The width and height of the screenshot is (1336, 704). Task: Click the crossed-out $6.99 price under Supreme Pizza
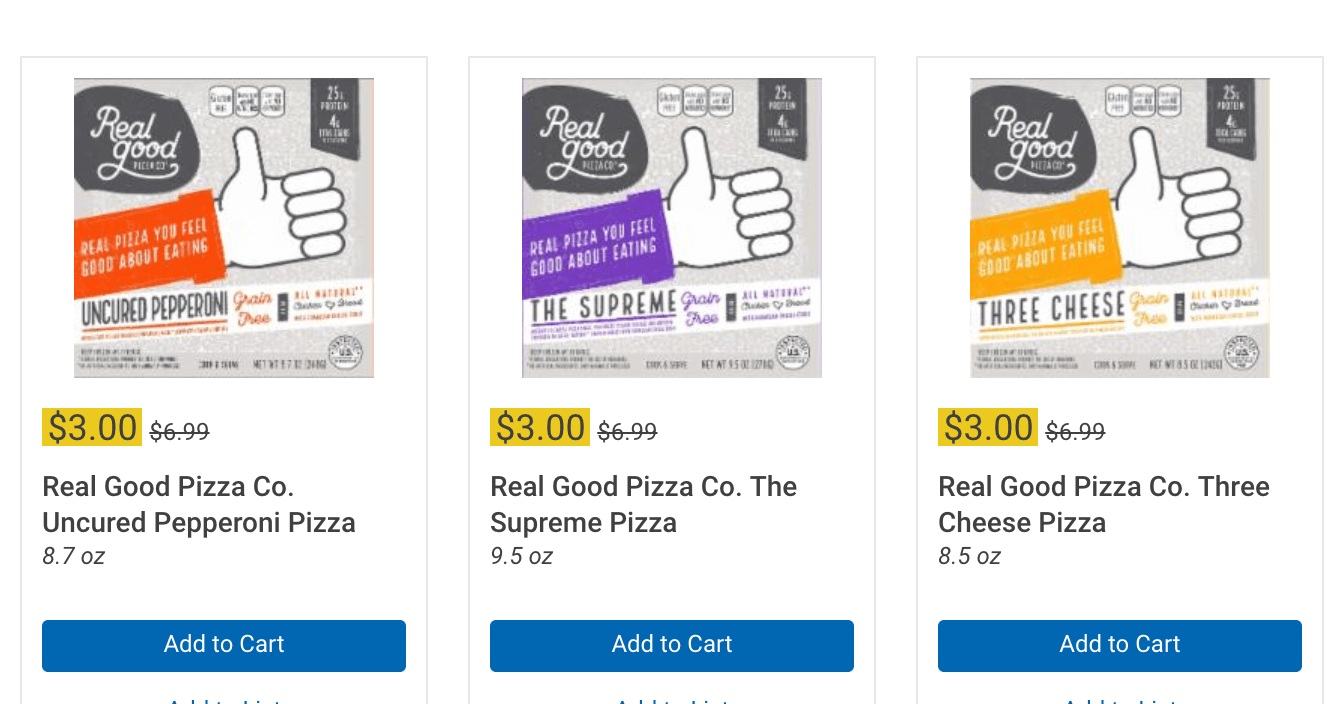628,432
